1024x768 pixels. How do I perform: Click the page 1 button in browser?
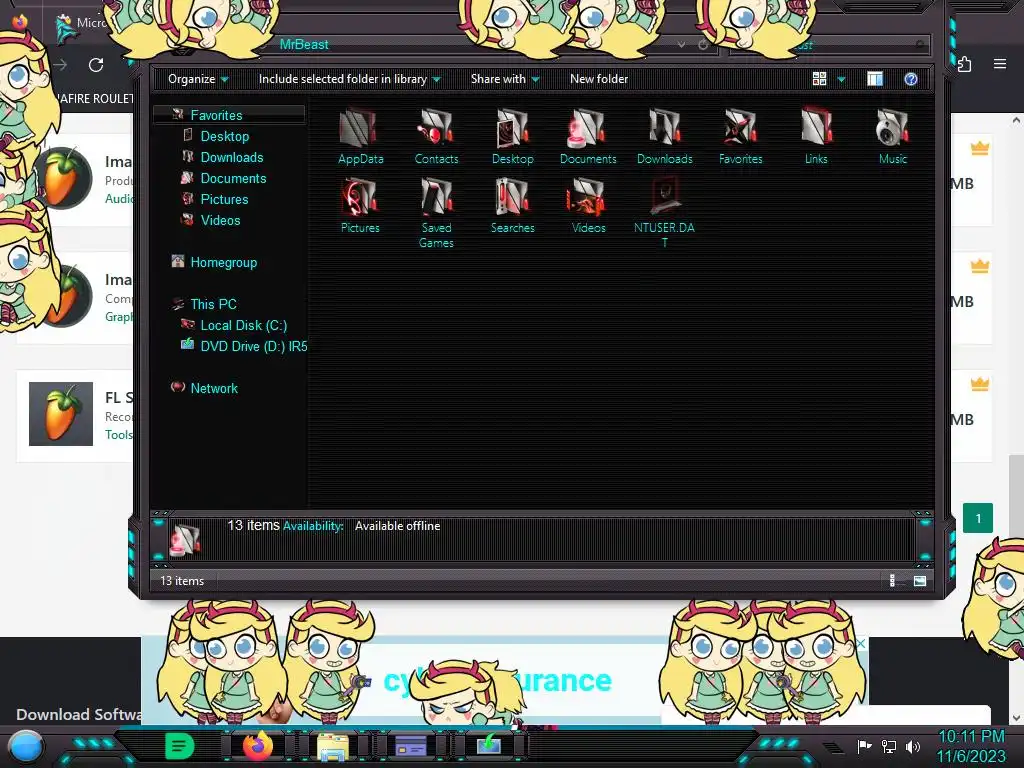[978, 519]
